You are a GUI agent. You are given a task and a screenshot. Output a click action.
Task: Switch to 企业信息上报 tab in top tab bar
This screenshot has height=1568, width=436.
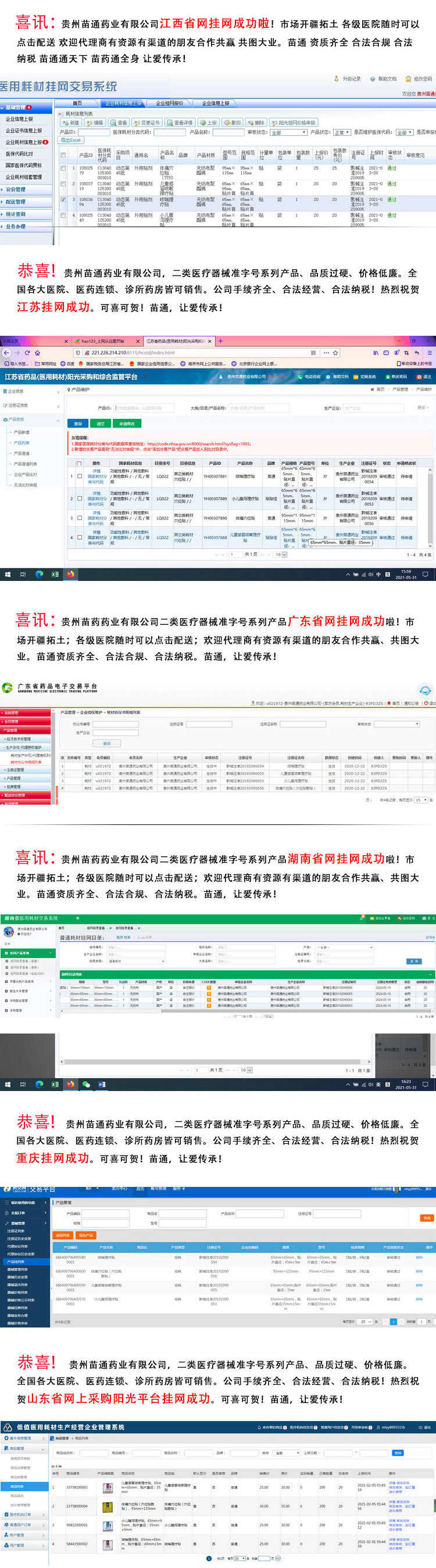tap(216, 103)
